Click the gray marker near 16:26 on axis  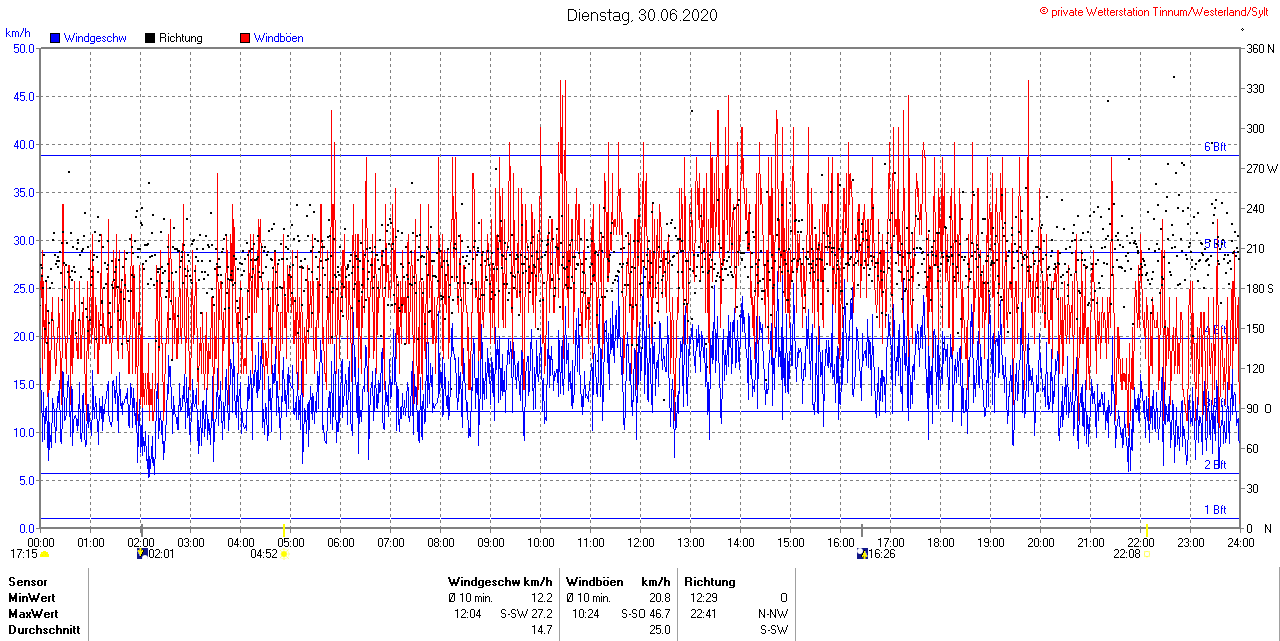point(862,529)
